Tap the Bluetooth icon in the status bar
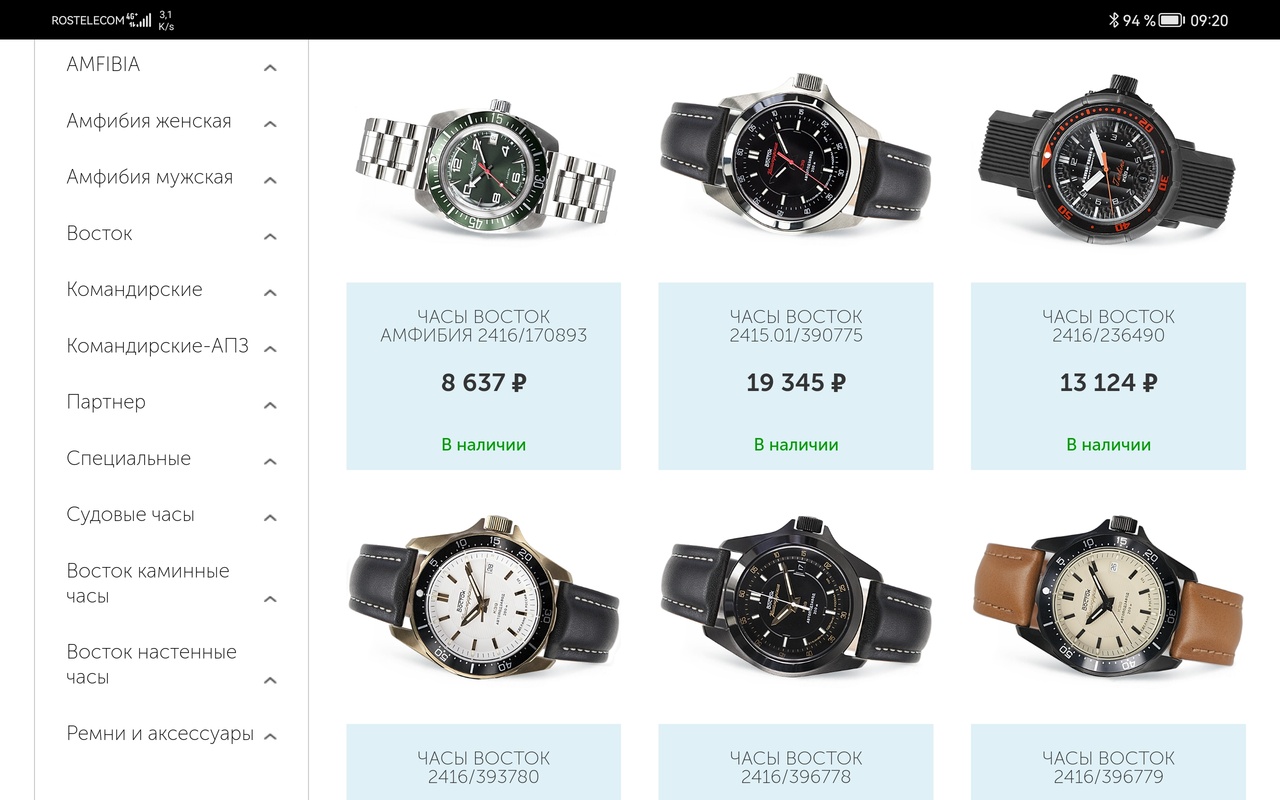 [x=1113, y=20]
